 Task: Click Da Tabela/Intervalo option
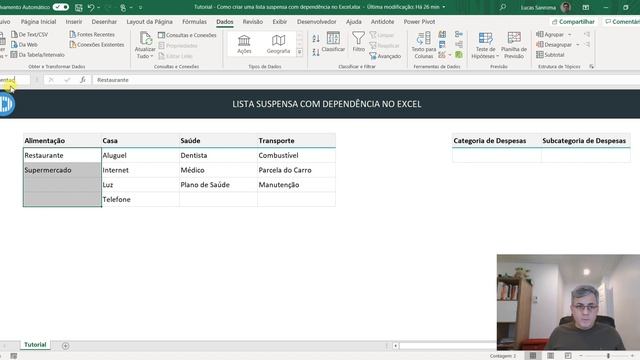coord(38,55)
